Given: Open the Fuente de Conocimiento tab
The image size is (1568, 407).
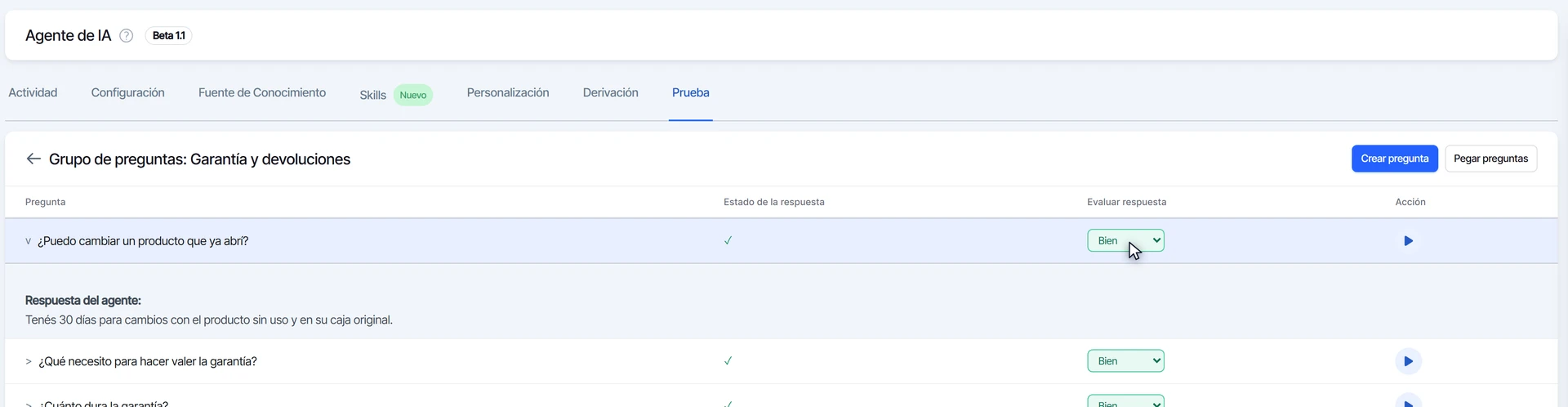Looking at the screenshot, I should (262, 92).
